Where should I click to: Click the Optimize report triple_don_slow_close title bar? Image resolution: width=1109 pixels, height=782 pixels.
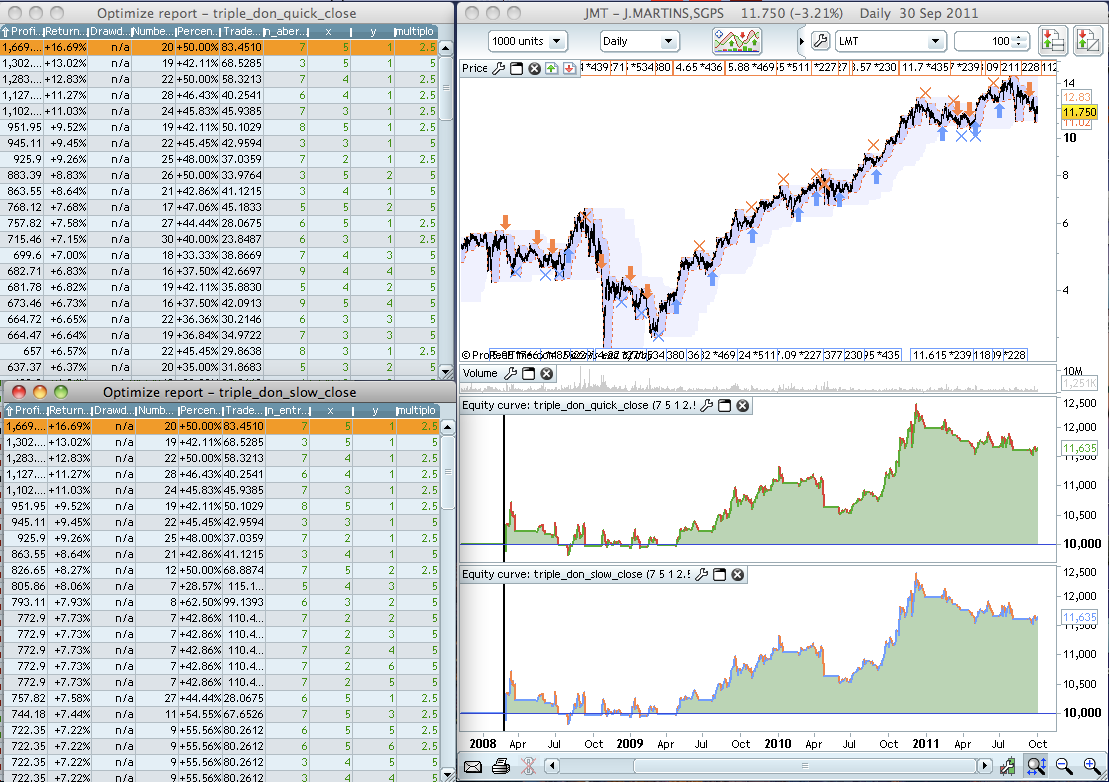point(229,392)
